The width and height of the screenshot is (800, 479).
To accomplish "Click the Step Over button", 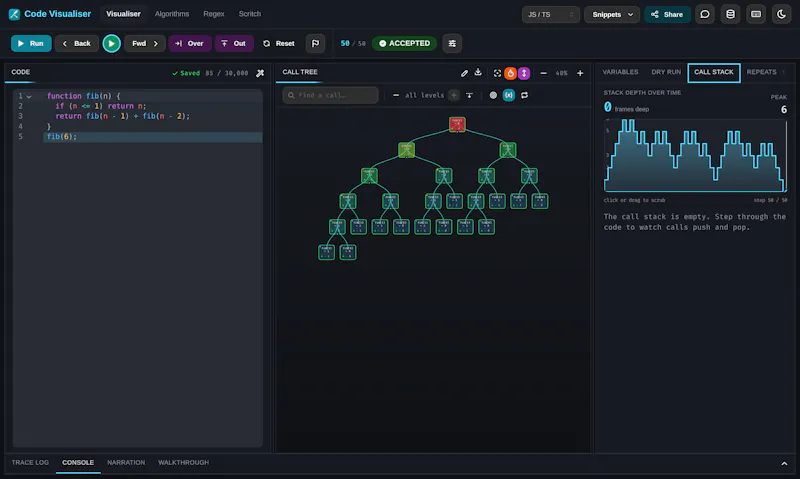I will click(x=190, y=43).
